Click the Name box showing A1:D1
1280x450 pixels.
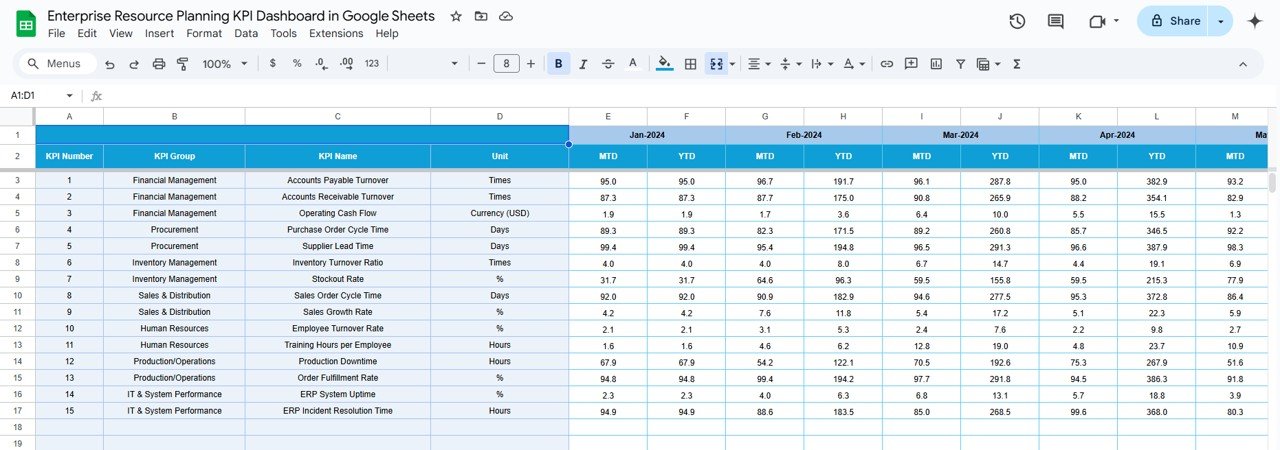point(35,95)
